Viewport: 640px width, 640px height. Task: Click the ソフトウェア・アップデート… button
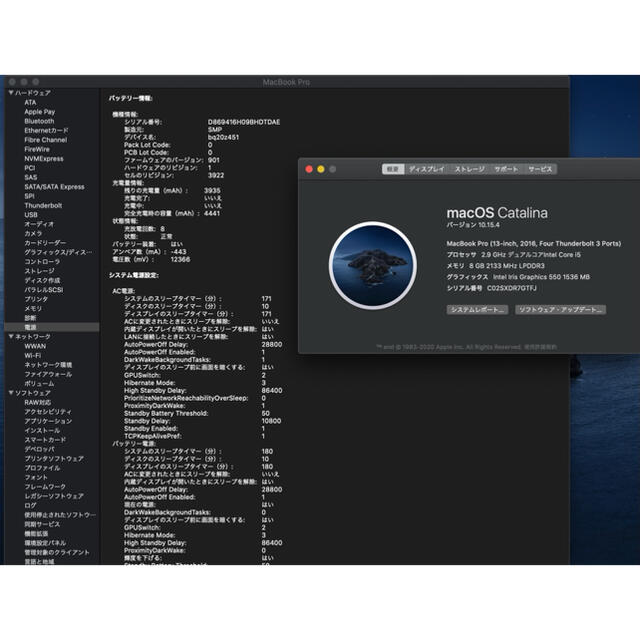pos(560,310)
